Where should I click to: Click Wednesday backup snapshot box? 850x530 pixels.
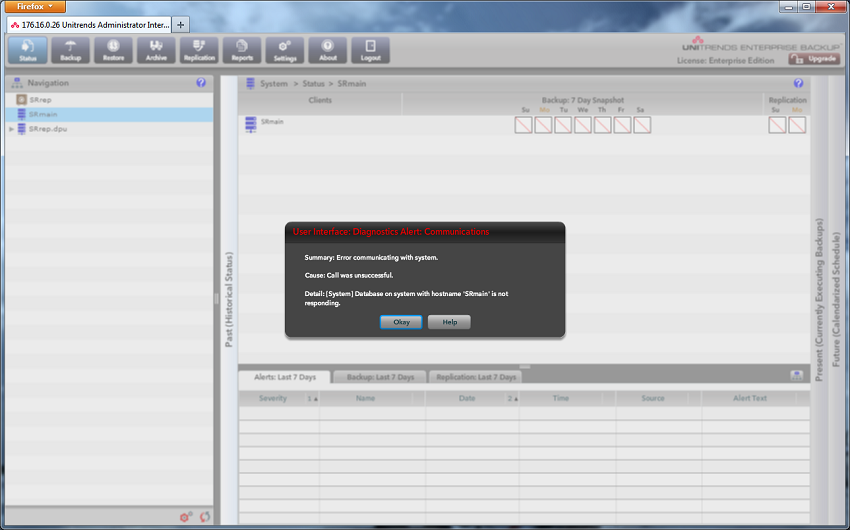pos(583,125)
